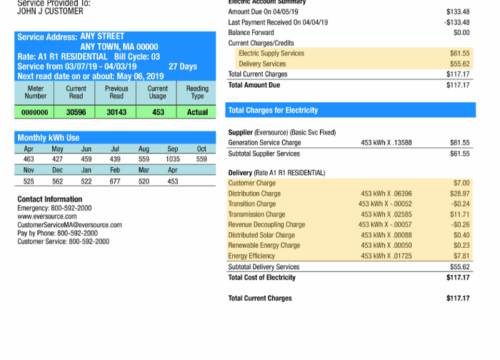Click the Total Amount Due label

tap(254, 85)
